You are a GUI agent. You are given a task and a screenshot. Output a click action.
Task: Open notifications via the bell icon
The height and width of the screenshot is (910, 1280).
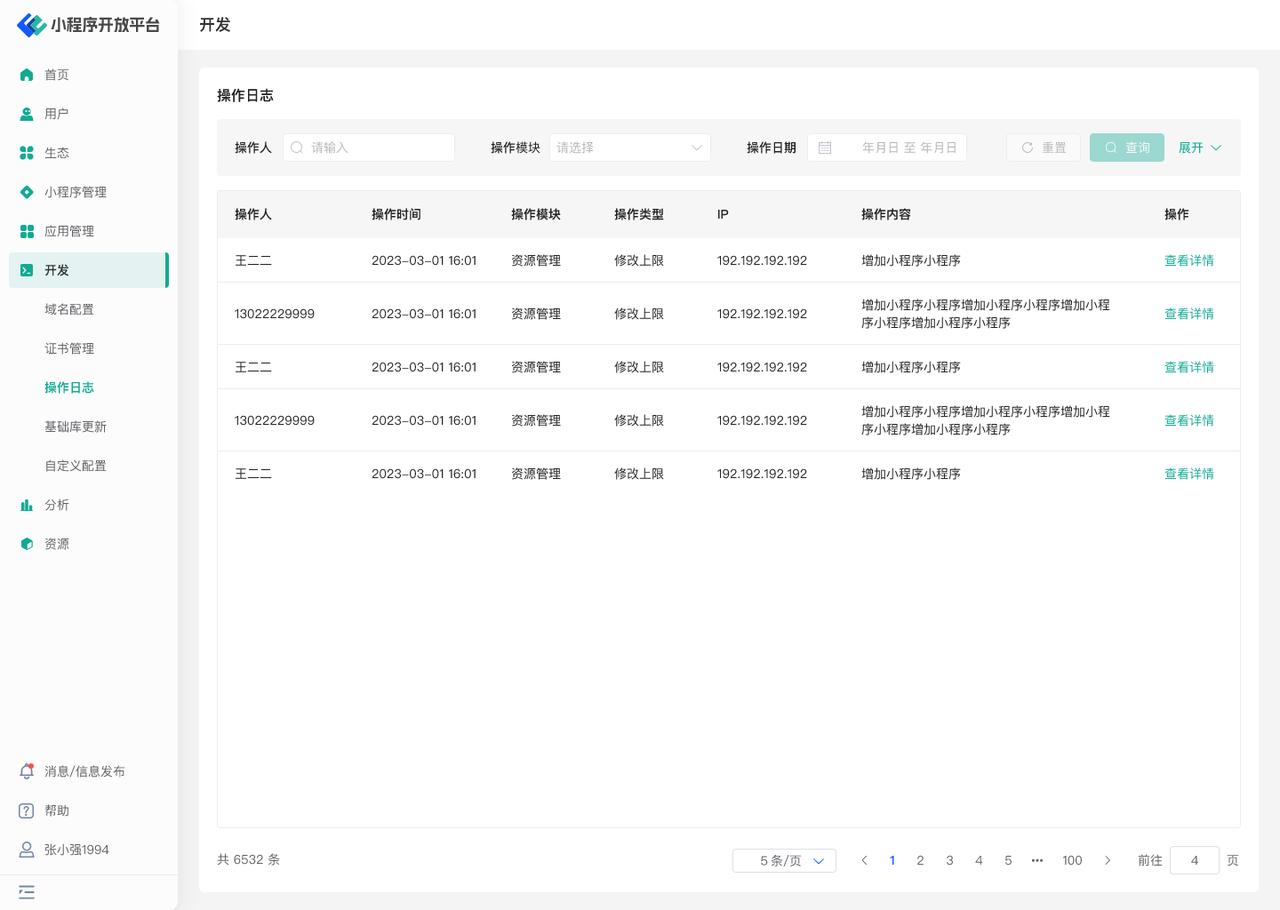tap(27, 771)
